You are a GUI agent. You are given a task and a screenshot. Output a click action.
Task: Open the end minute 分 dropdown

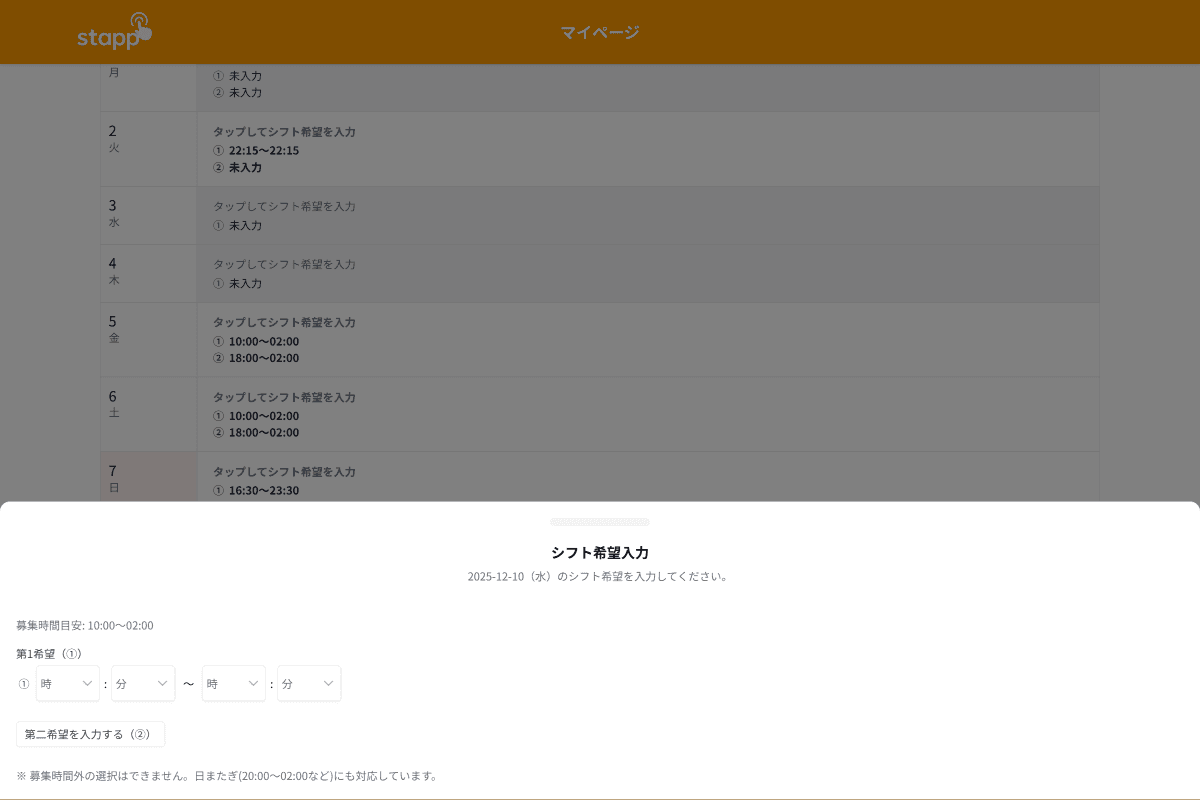309,684
